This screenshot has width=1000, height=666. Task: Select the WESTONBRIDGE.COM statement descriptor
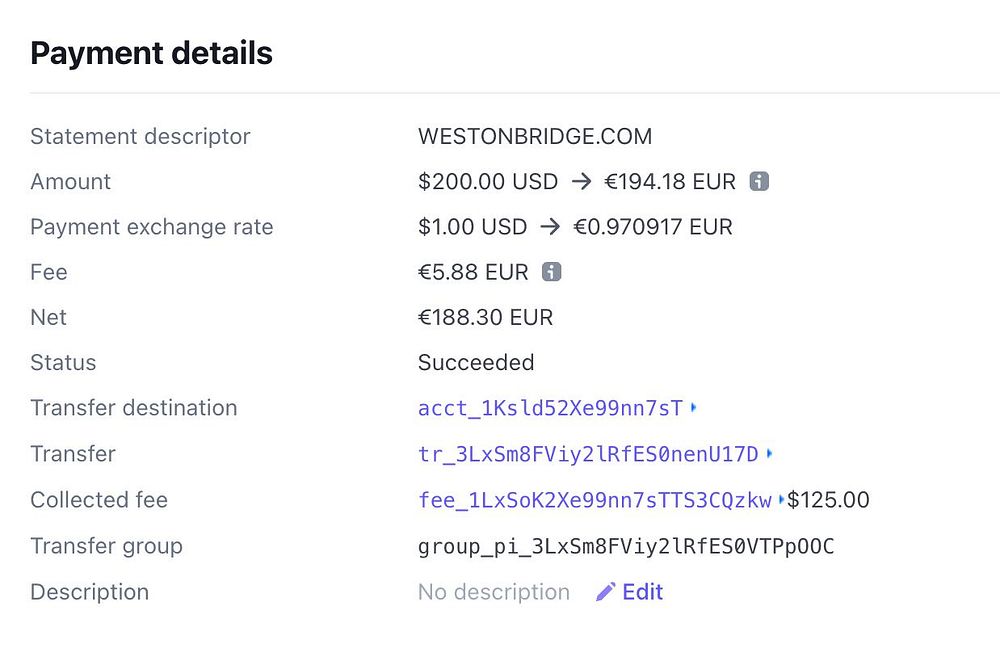click(535, 136)
